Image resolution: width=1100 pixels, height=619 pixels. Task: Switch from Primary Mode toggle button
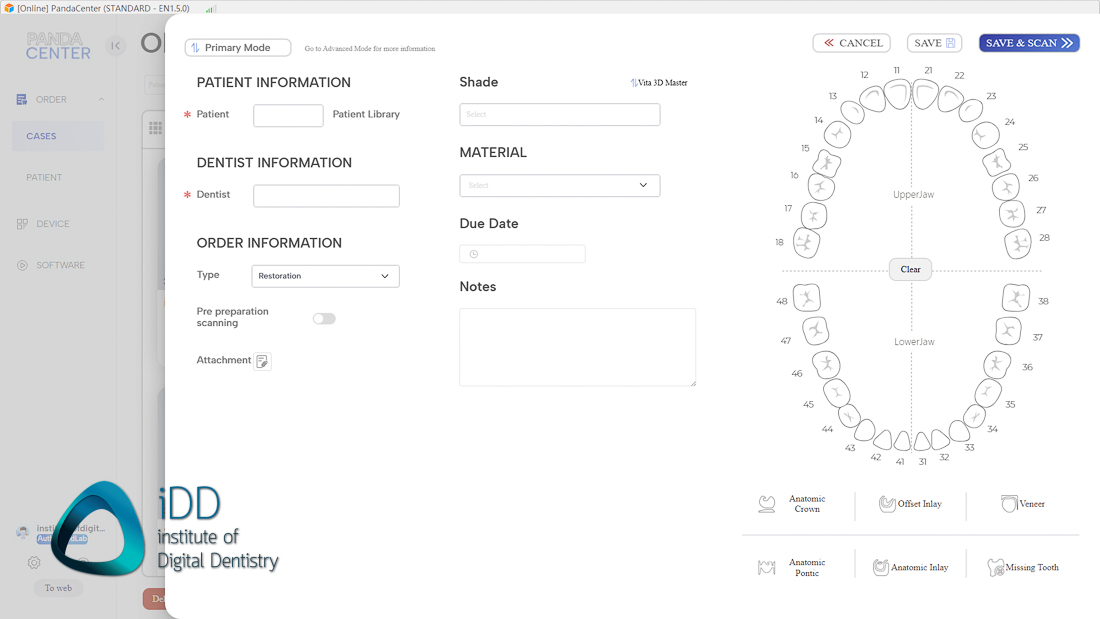click(x=238, y=48)
